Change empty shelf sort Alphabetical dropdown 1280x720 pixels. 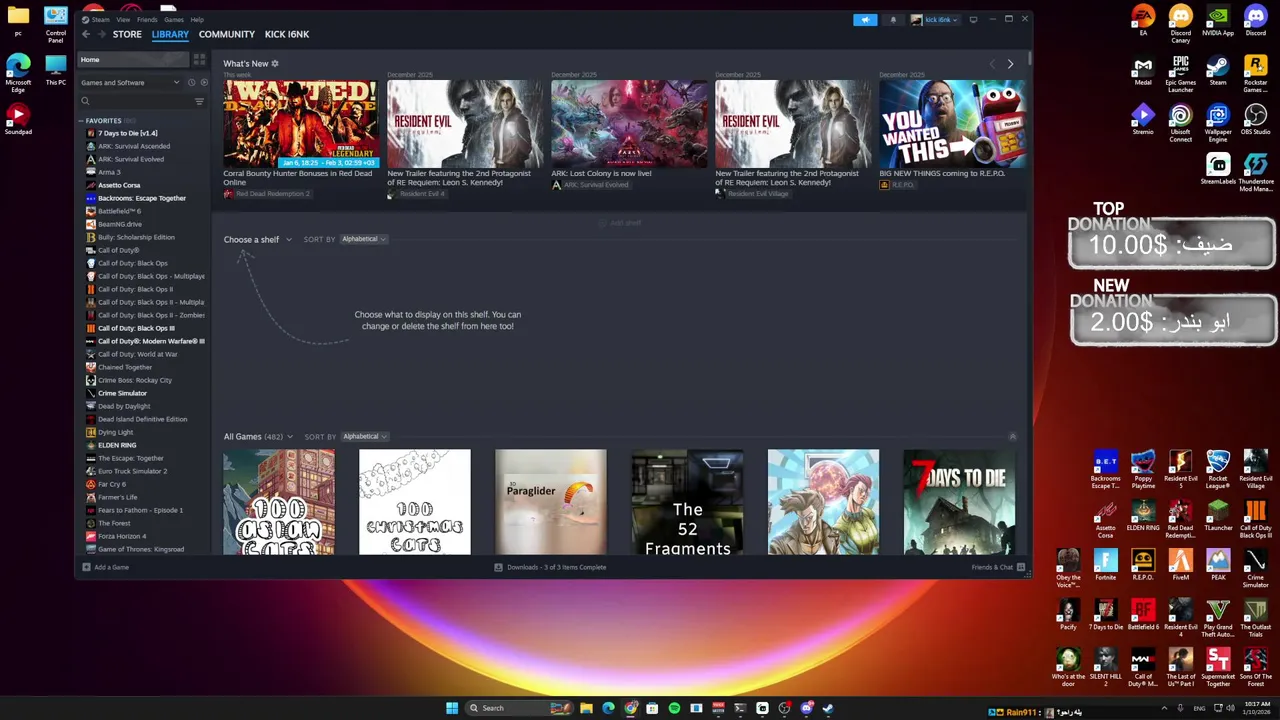coord(364,239)
